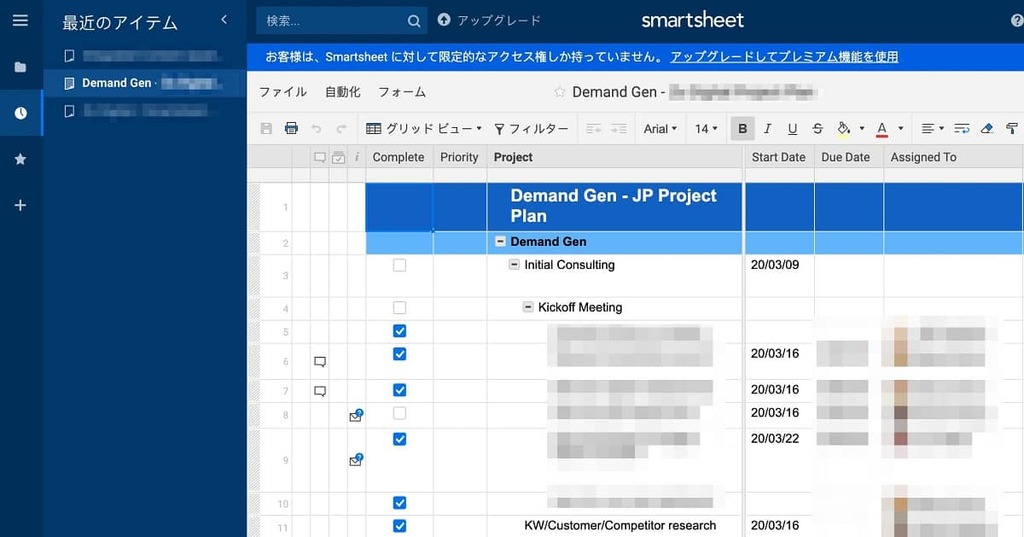Toggle bold formatting
Image resolution: width=1024 pixels, height=537 pixels.
(x=742, y=129)
